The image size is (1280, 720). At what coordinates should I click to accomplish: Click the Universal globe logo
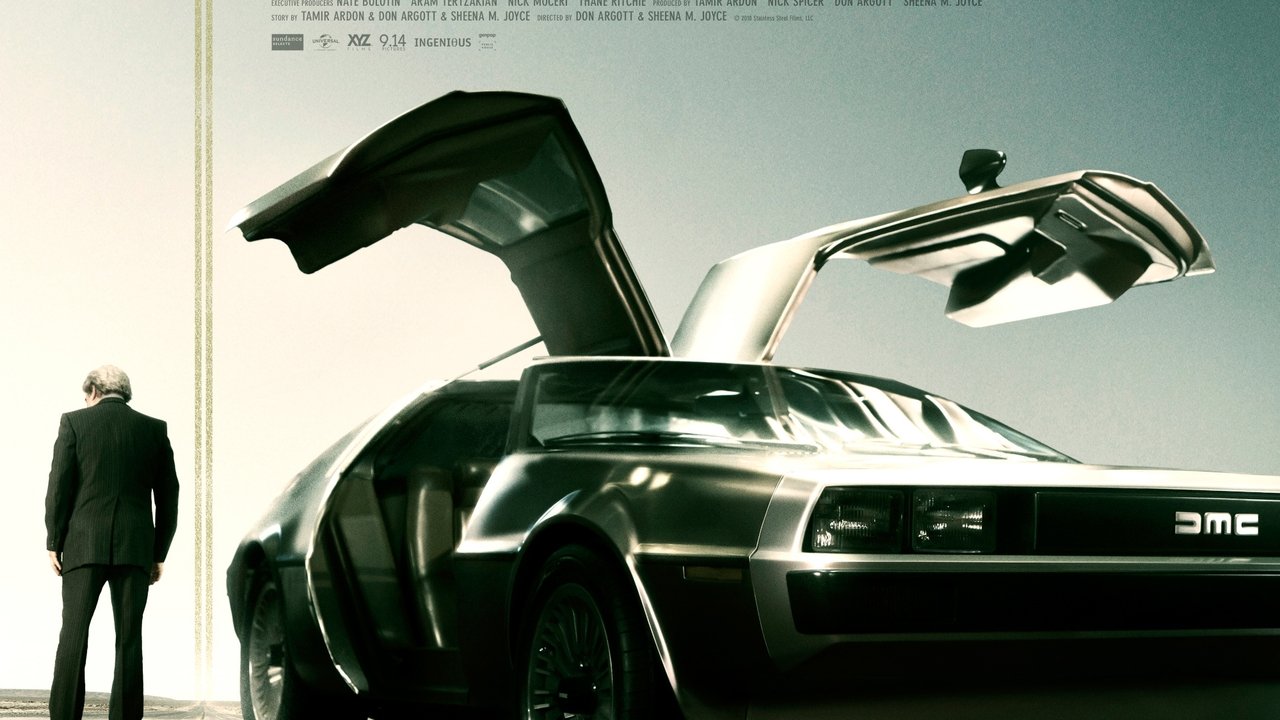pos(325,42)
